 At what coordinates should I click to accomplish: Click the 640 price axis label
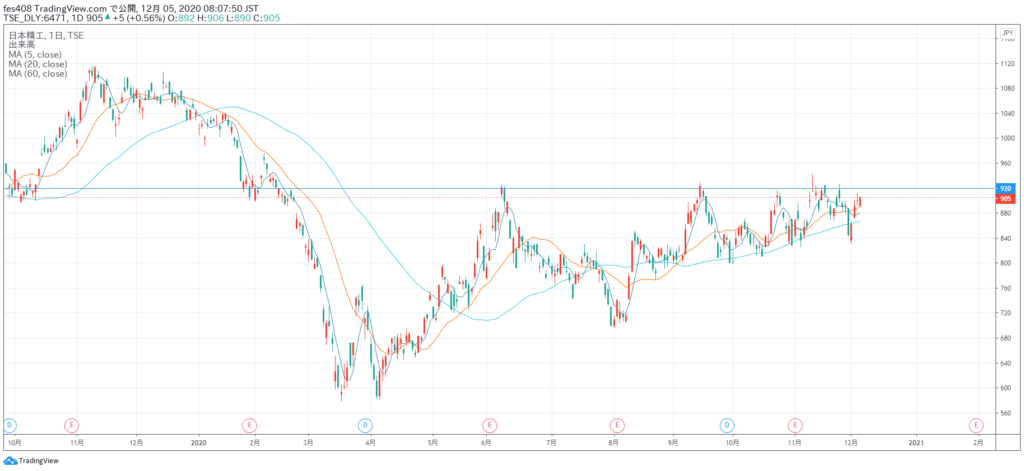(1006, 363)
